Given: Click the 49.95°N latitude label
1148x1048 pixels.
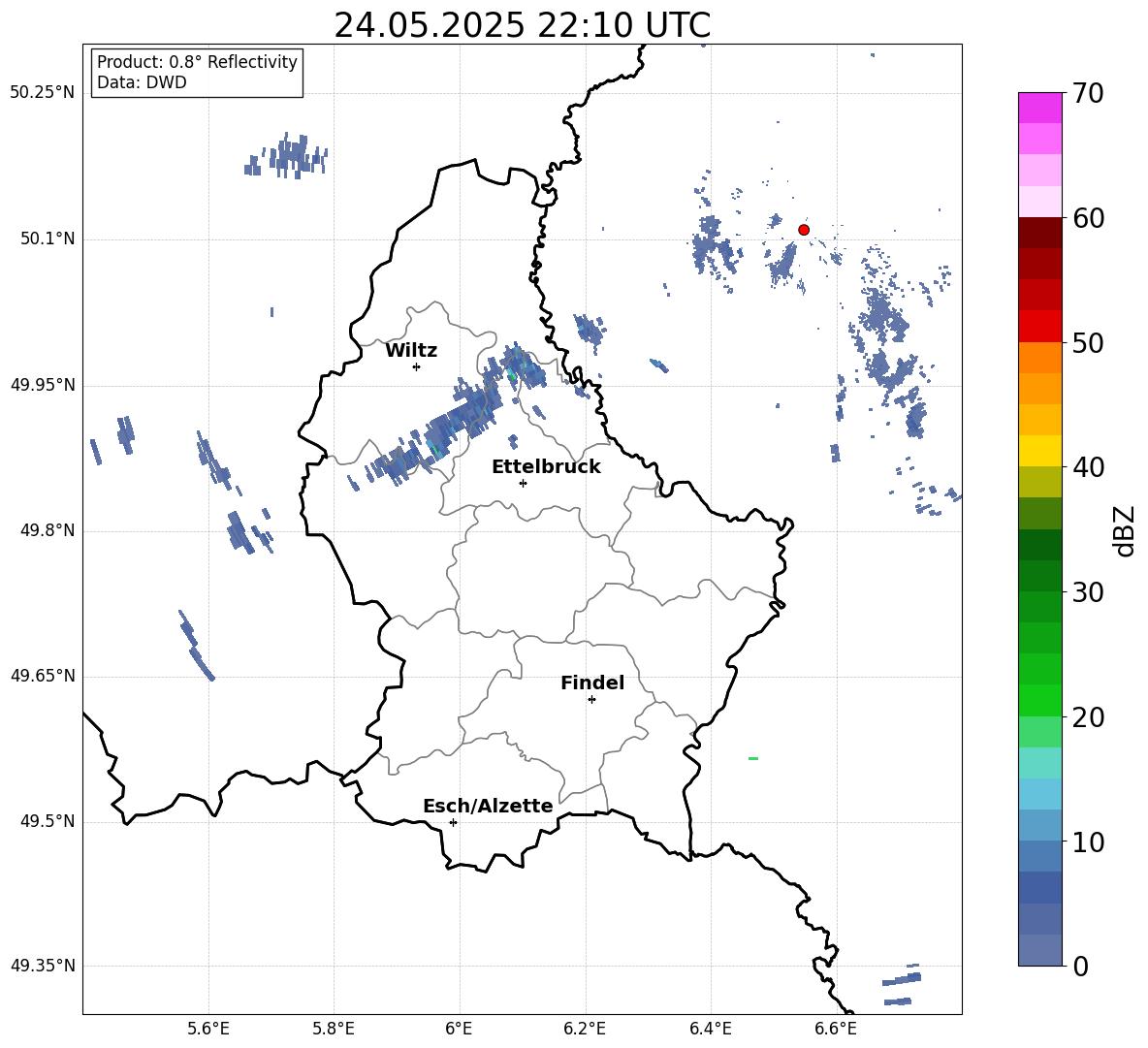Looking at the screenshot, I should pos(43,385).
